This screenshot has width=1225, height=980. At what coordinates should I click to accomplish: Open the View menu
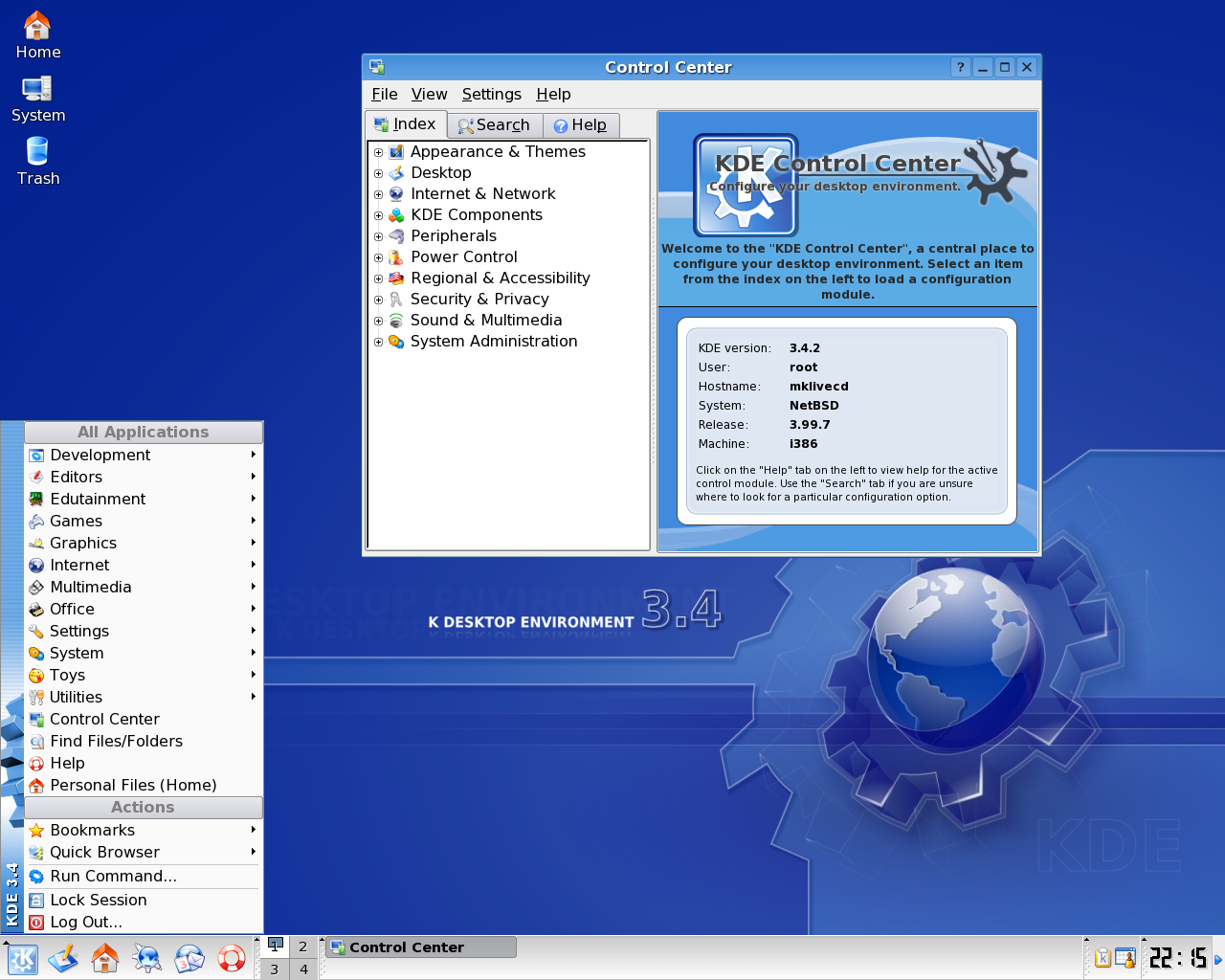[x=429, y=94]
